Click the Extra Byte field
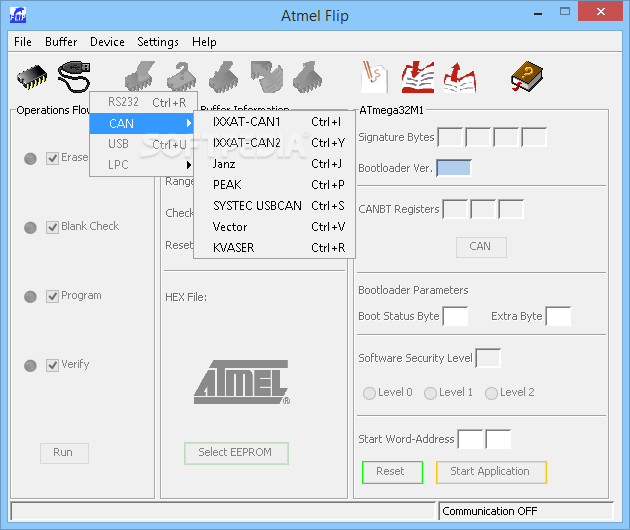This screenshot has height=530, width=630. click(558, 316)
